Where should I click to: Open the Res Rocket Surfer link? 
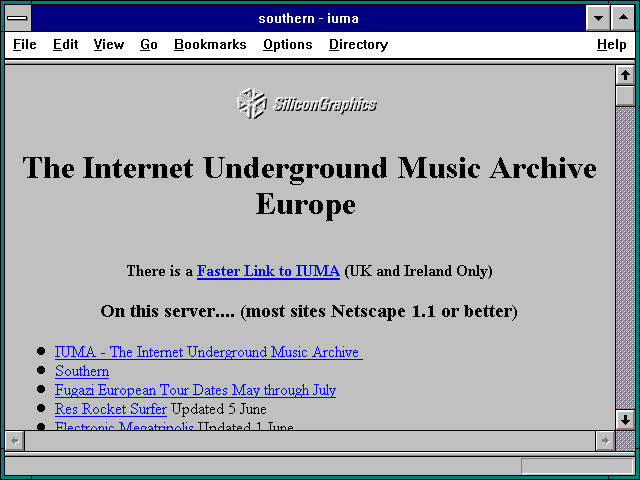coord(111,409)
